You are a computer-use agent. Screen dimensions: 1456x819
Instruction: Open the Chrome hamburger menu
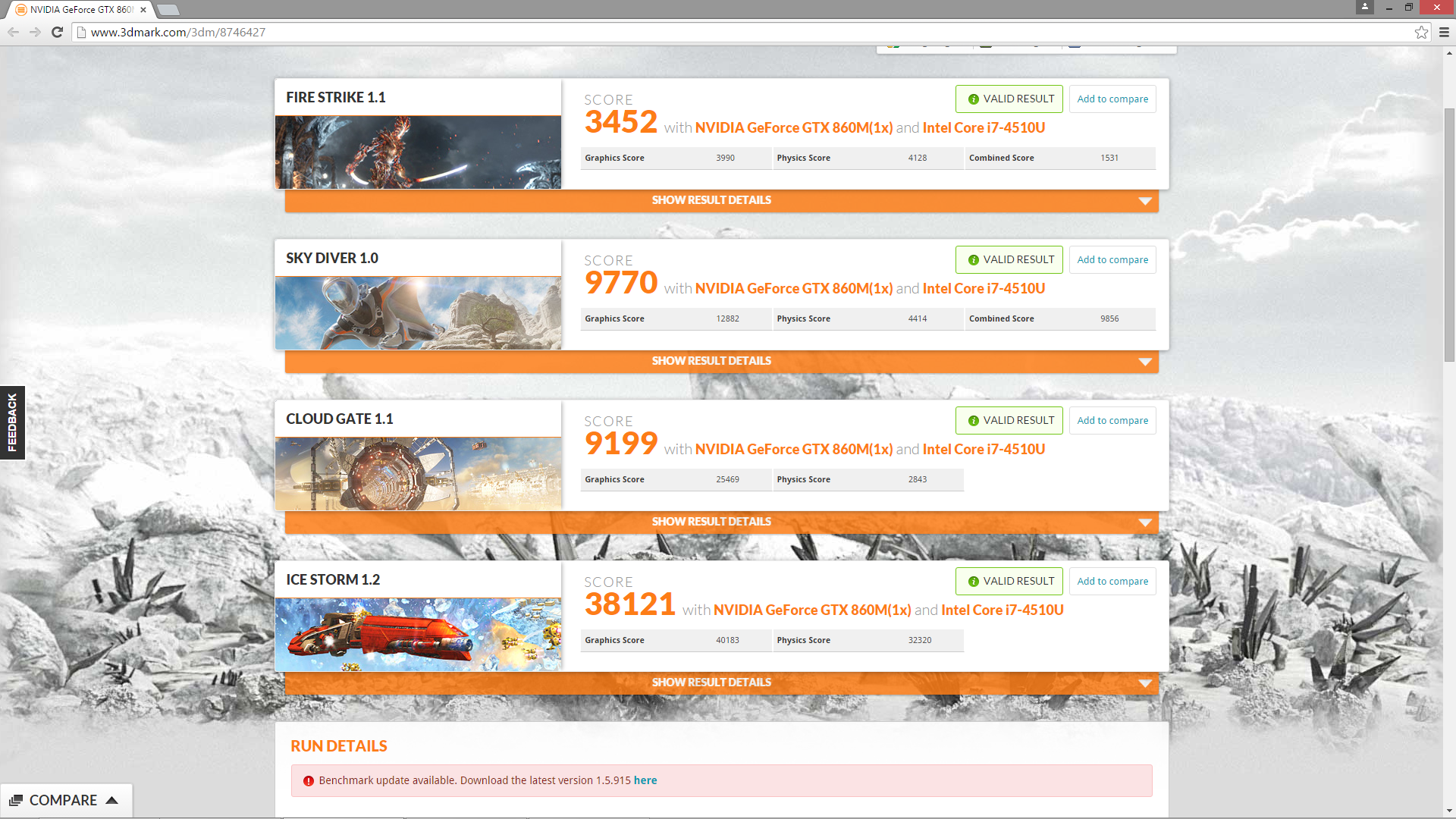click(1444, 32)
